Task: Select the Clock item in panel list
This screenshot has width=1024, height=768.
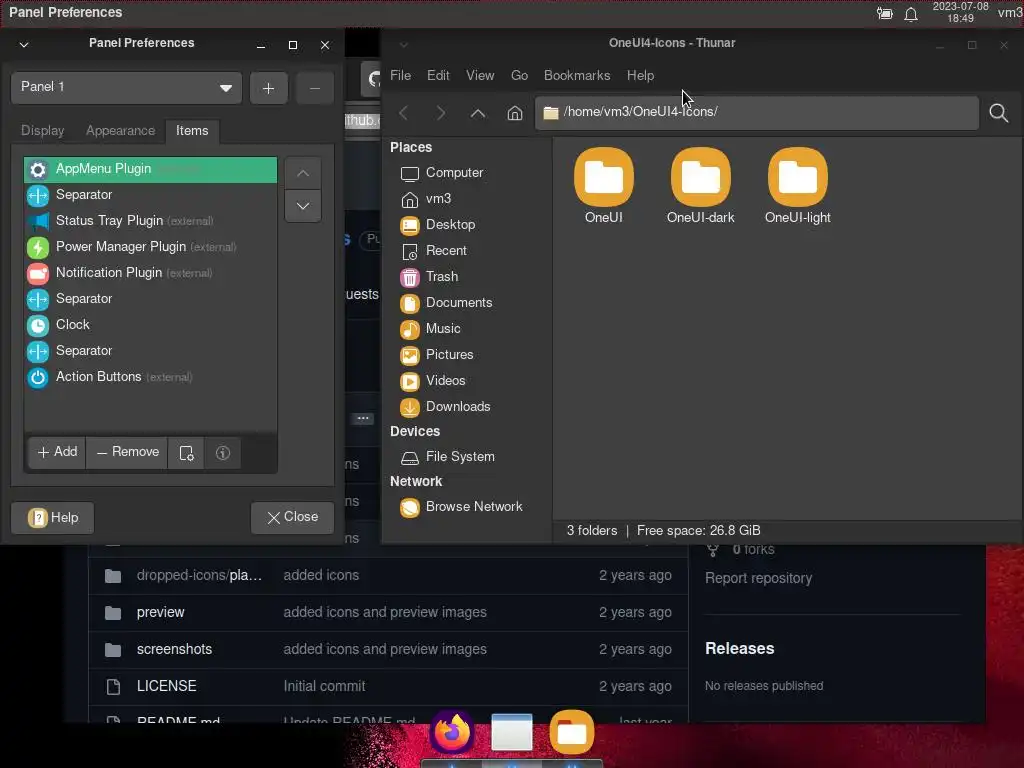Action: coord(150,325)
